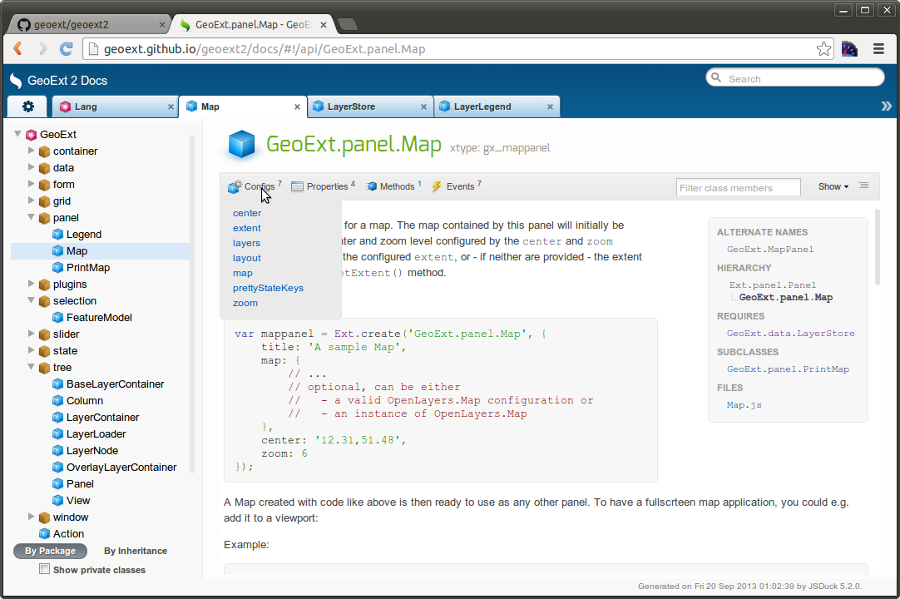
Task: Open the new browser tab button
Action: pos(348,24)
